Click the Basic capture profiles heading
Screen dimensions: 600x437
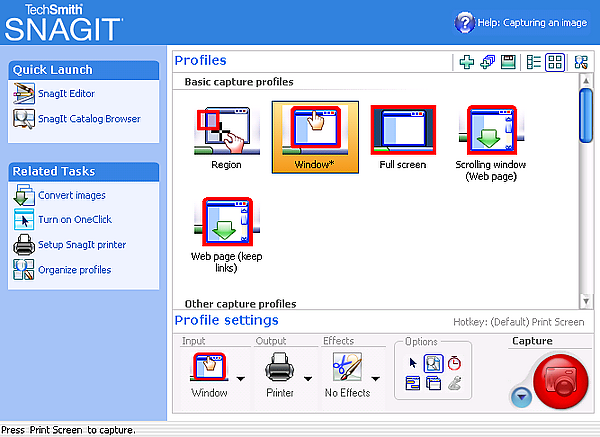[239, 82]
